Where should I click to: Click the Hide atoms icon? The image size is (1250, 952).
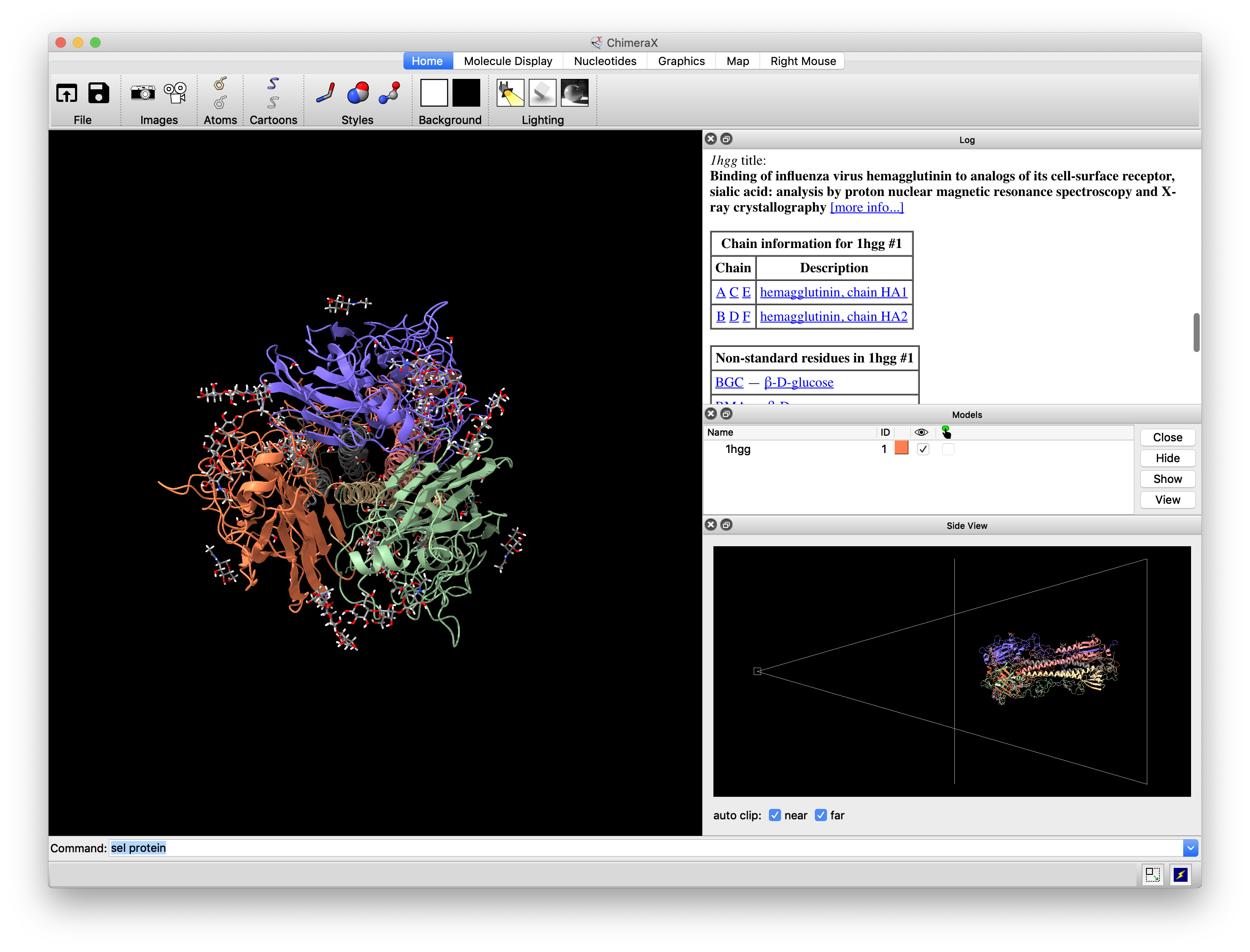(x=221, y=103)
